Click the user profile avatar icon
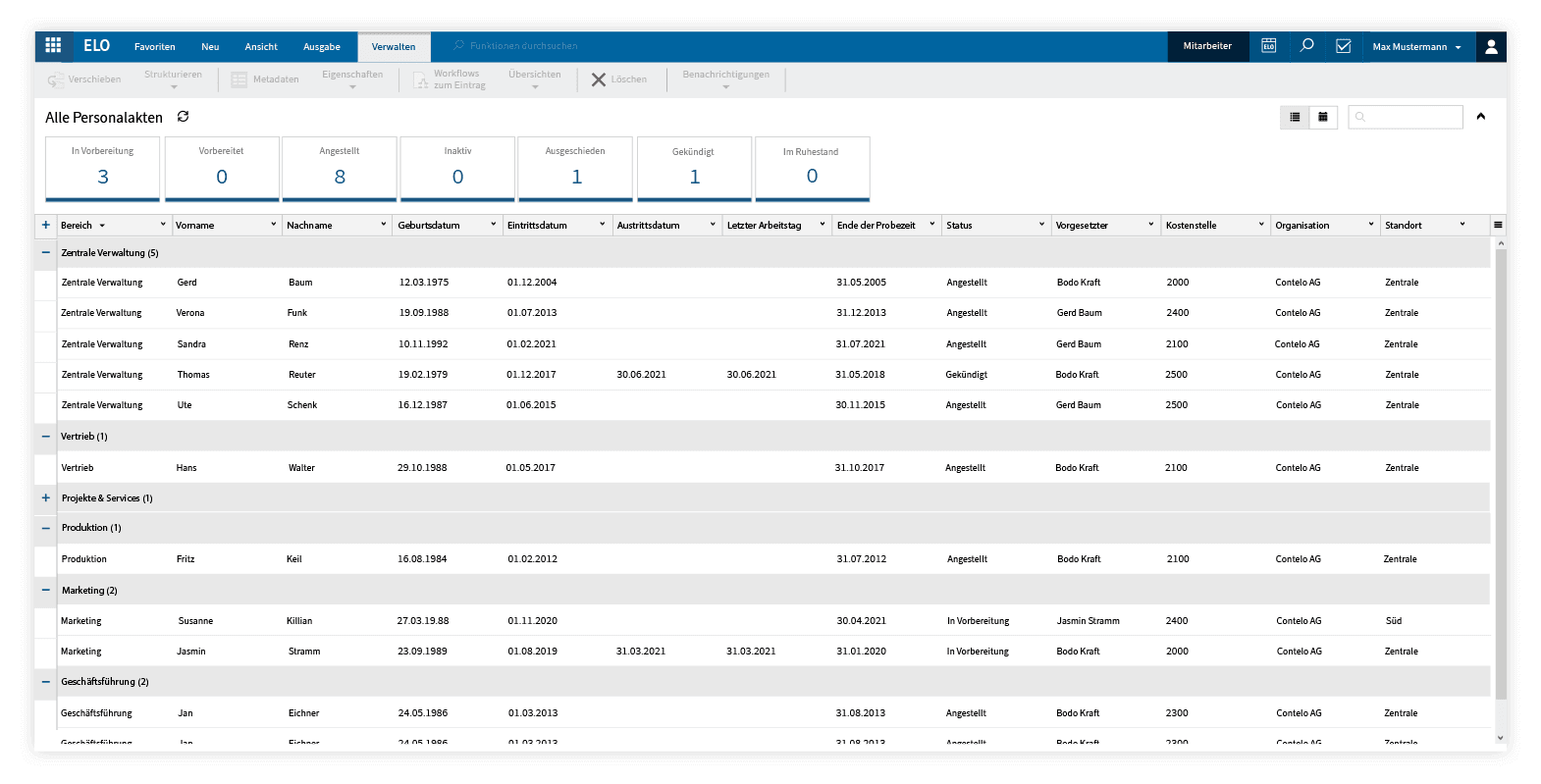Screen dimensions: 1541x784 coord(1491,46)
